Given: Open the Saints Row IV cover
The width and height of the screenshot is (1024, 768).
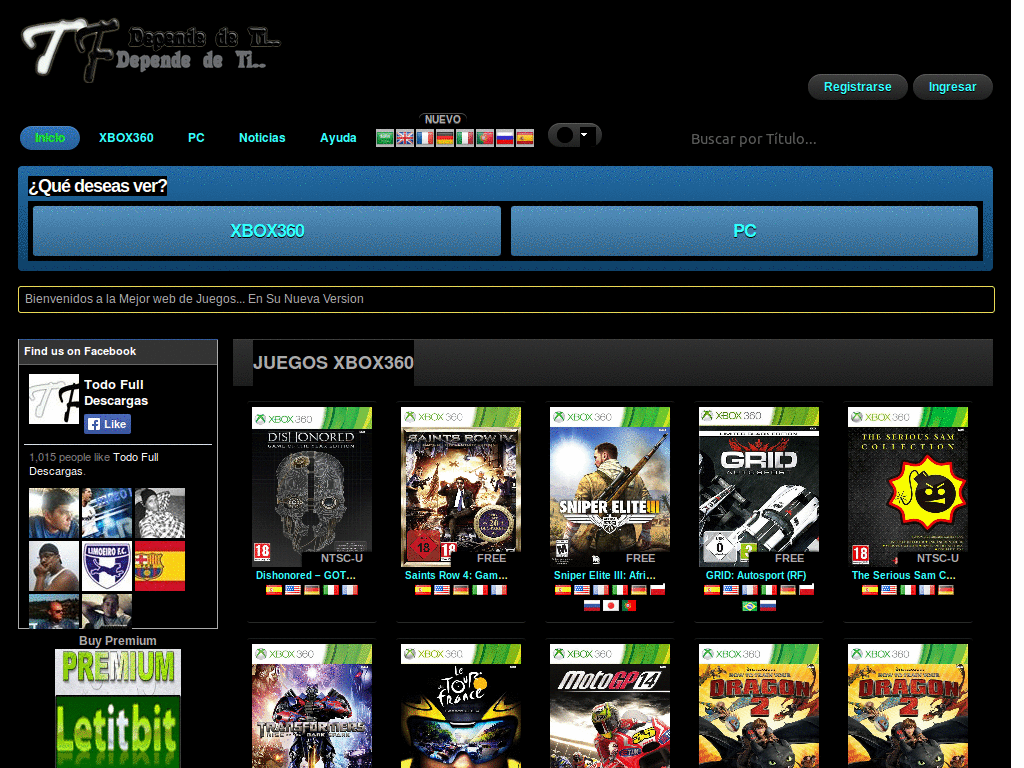Looking at the screenshot, I should point(461,487).
